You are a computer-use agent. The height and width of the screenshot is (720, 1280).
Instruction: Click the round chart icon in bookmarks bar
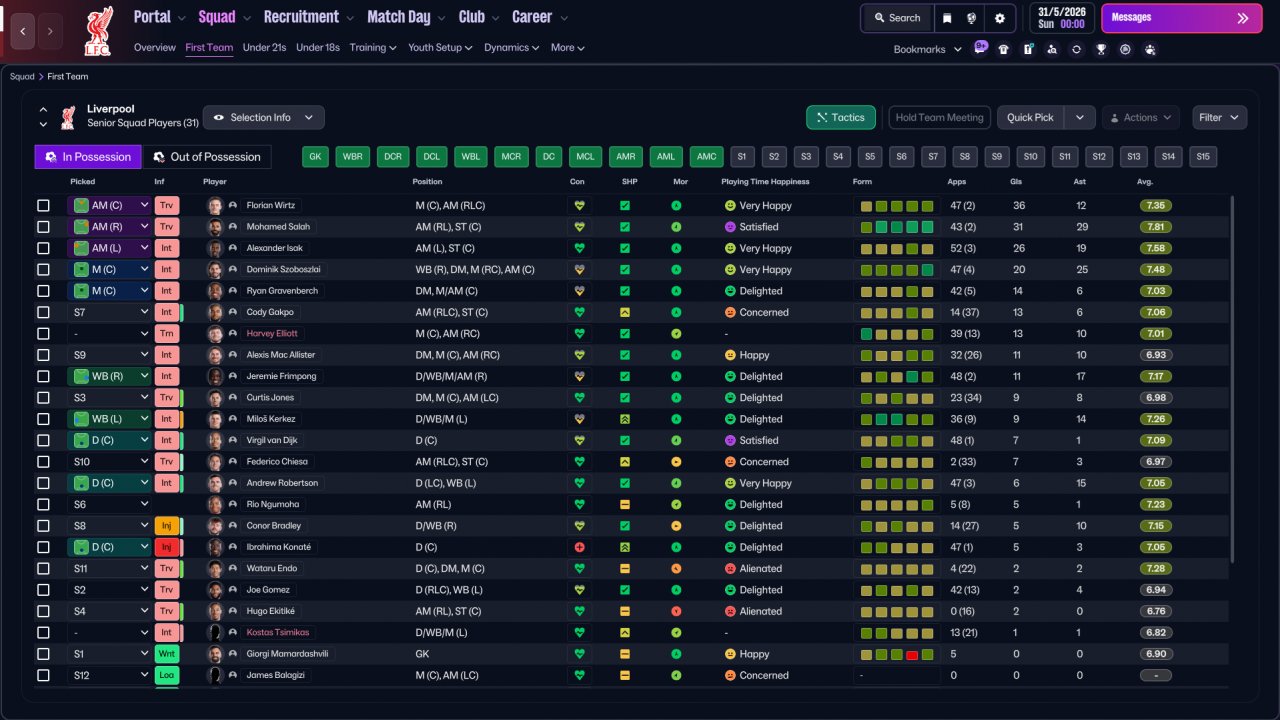[x=1125, y=49]
